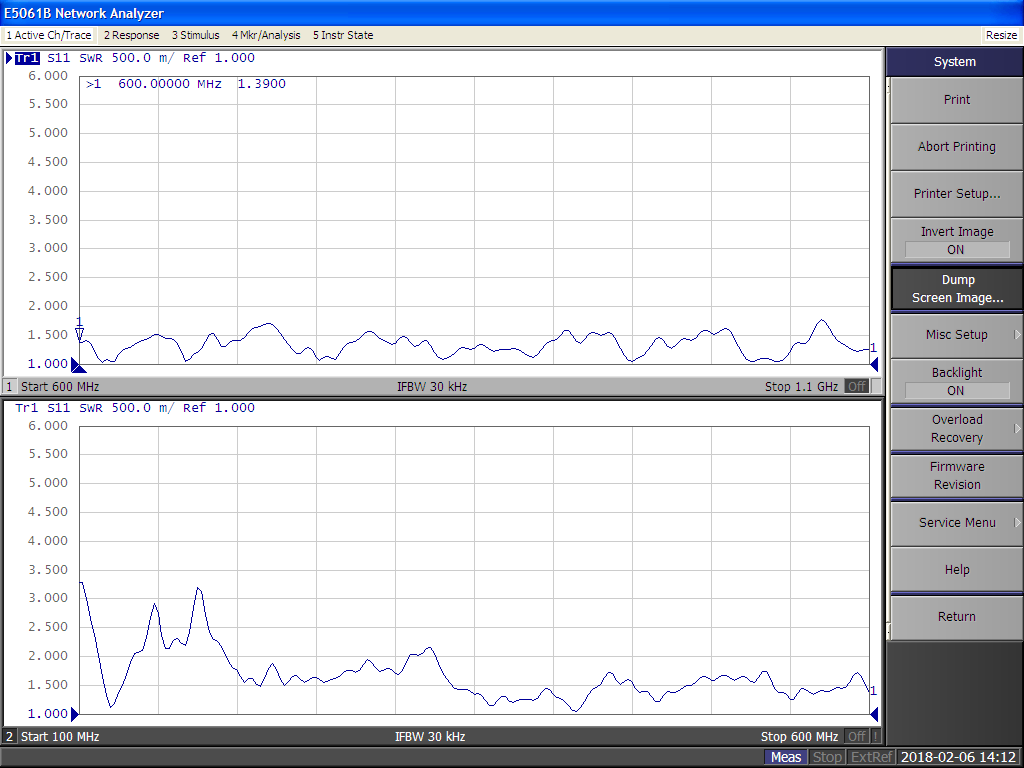Open the Active Ch/Trace menu

[49, 35]
